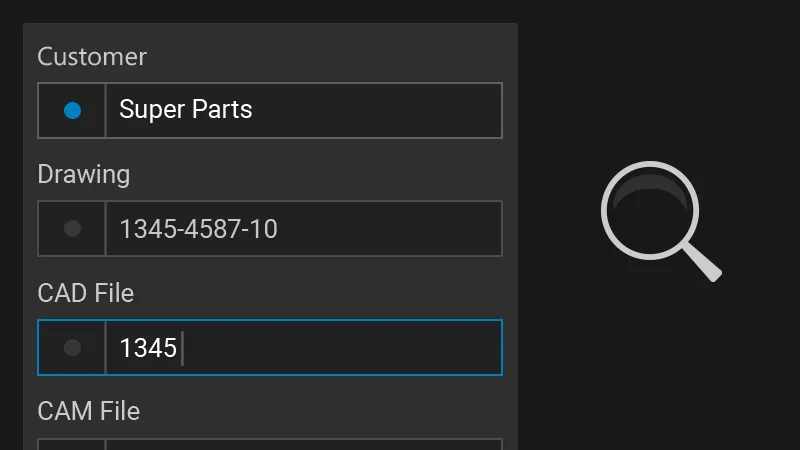
Task: Click the CAM File label
Action: [x=88, y=411]
